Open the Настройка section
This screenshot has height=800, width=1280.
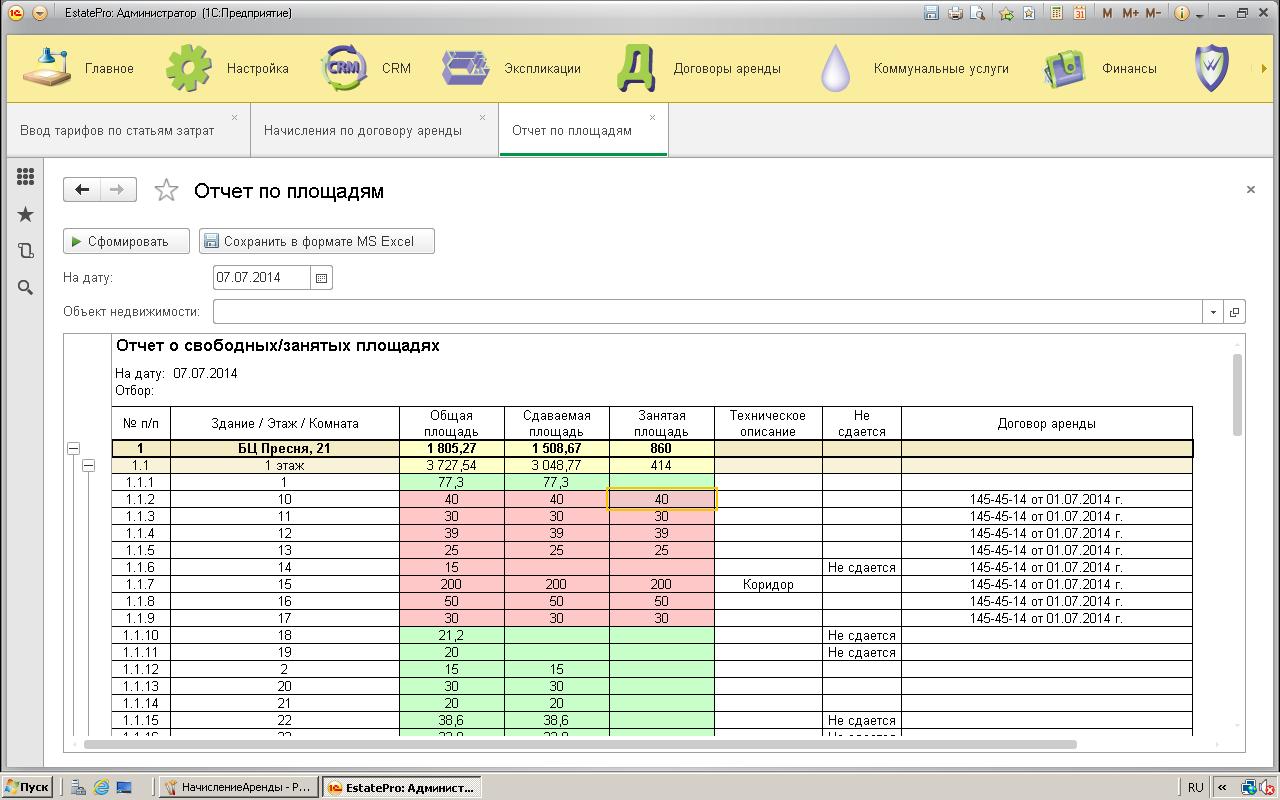pos(227,68)
